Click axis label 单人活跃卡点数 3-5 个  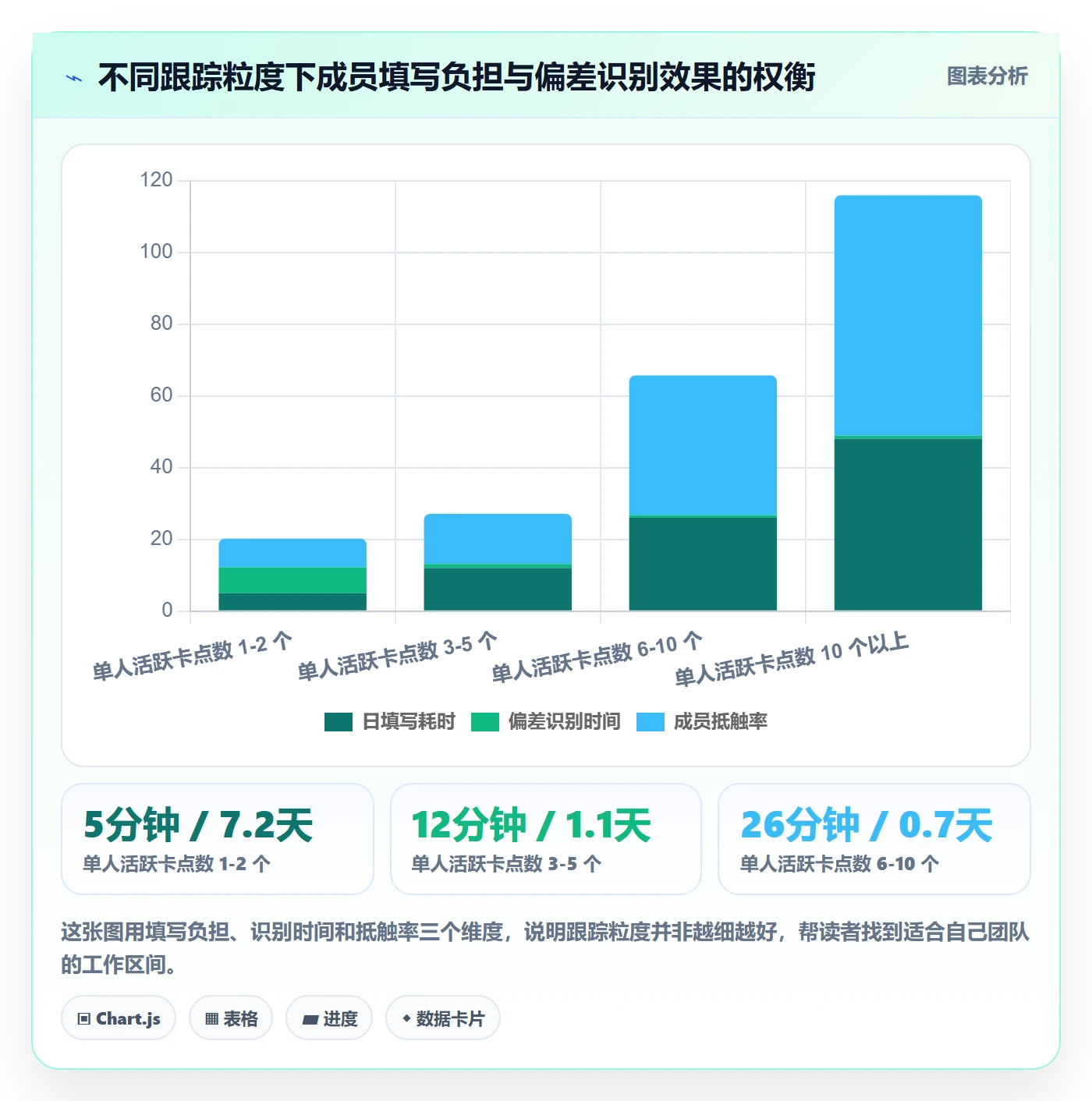point(397,656)
